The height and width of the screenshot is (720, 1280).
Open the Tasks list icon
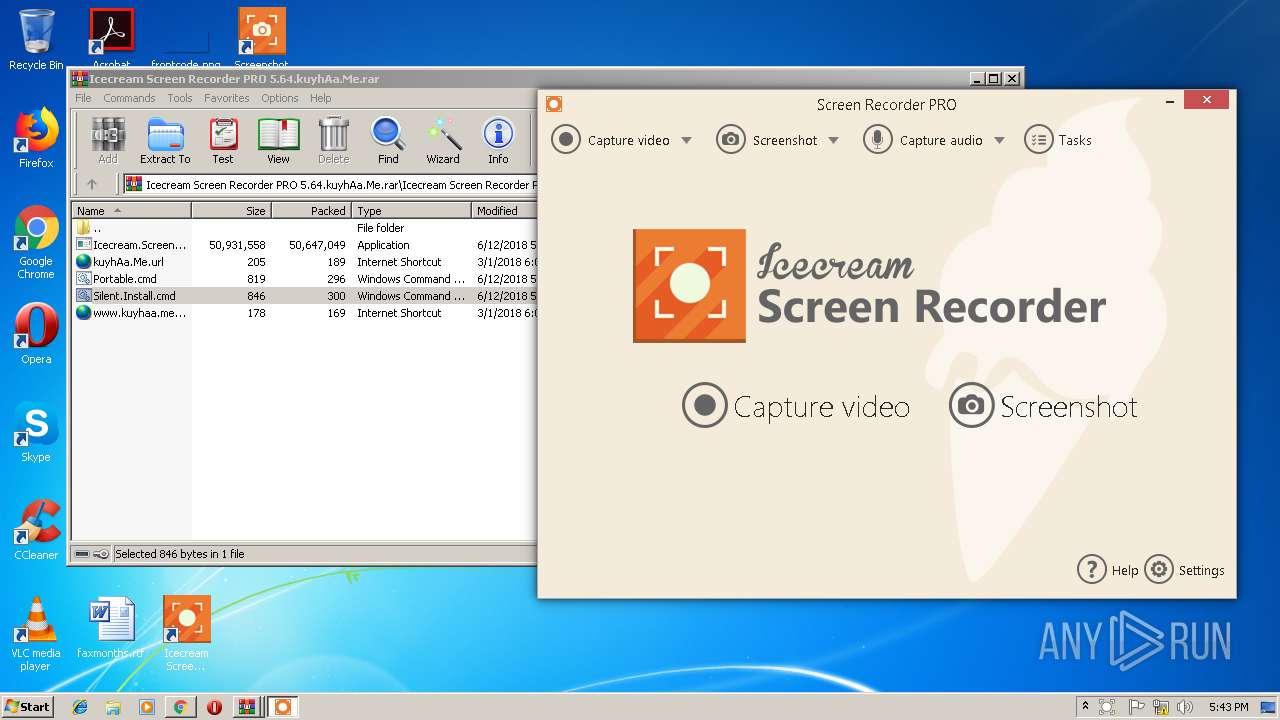coord(1039,140)
